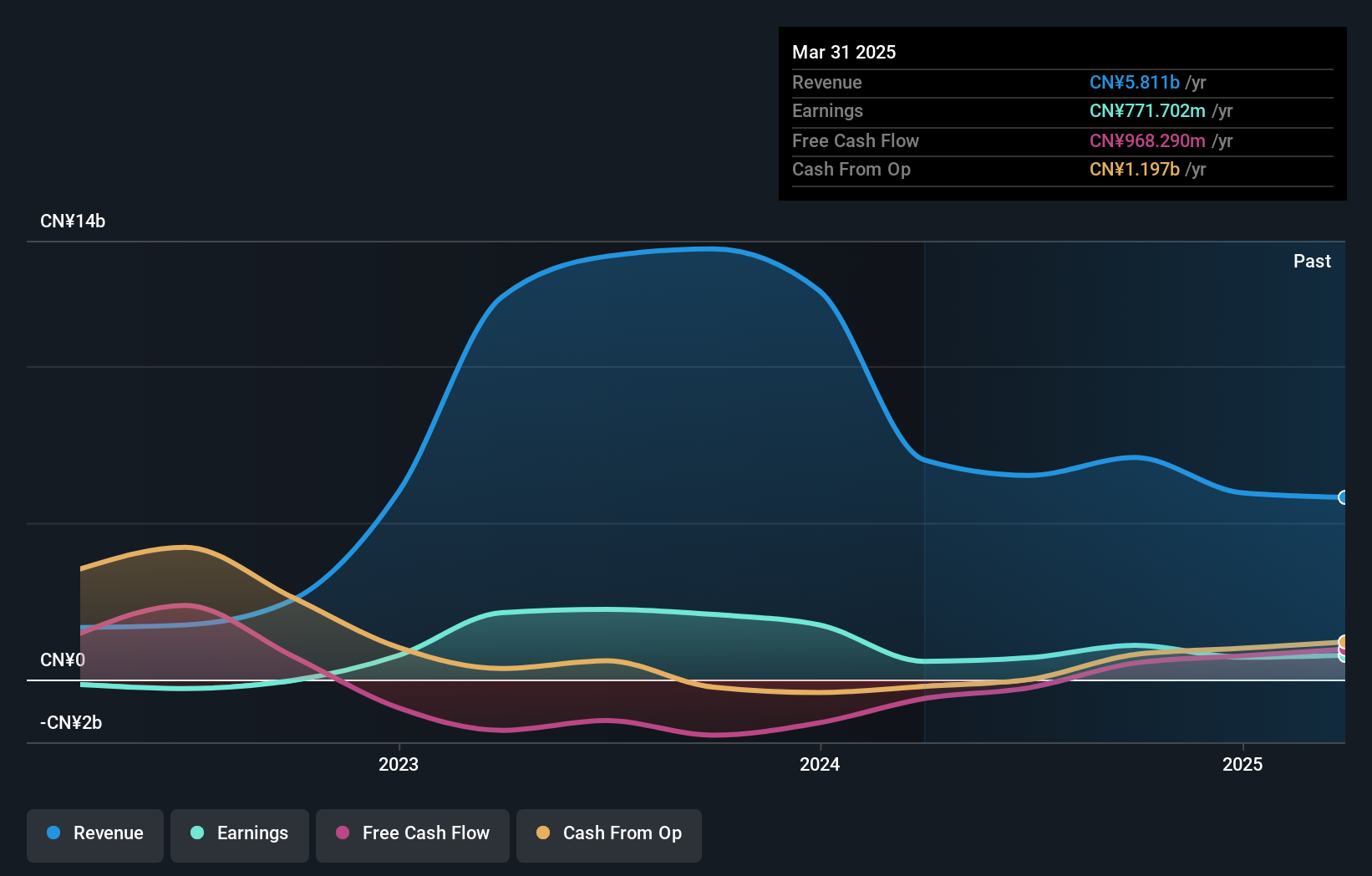Toggle the Revenue legend button
Screen dimensions: 1372x876
(x=95, y=835)
